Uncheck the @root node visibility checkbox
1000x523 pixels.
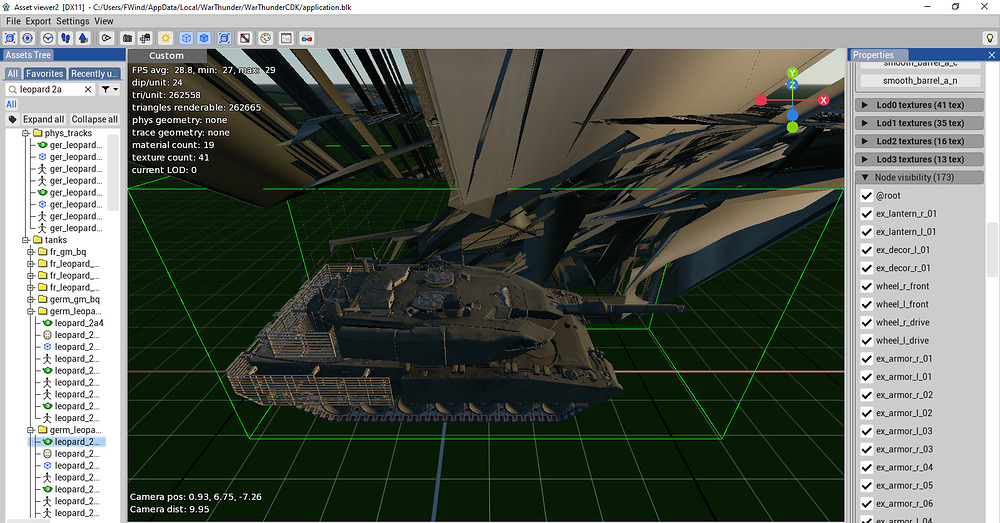pos(867,196)
